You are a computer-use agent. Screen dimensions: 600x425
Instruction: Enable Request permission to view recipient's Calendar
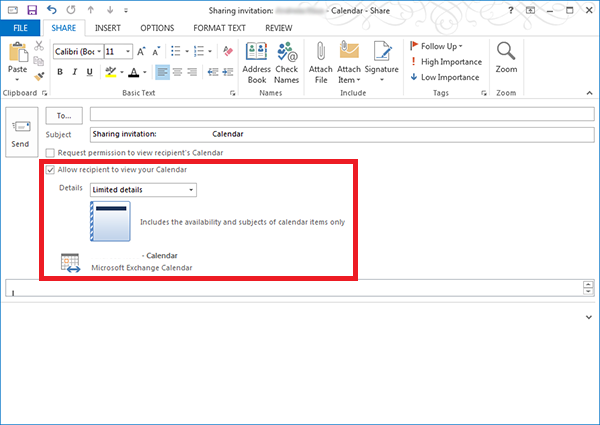coord(51,152)
